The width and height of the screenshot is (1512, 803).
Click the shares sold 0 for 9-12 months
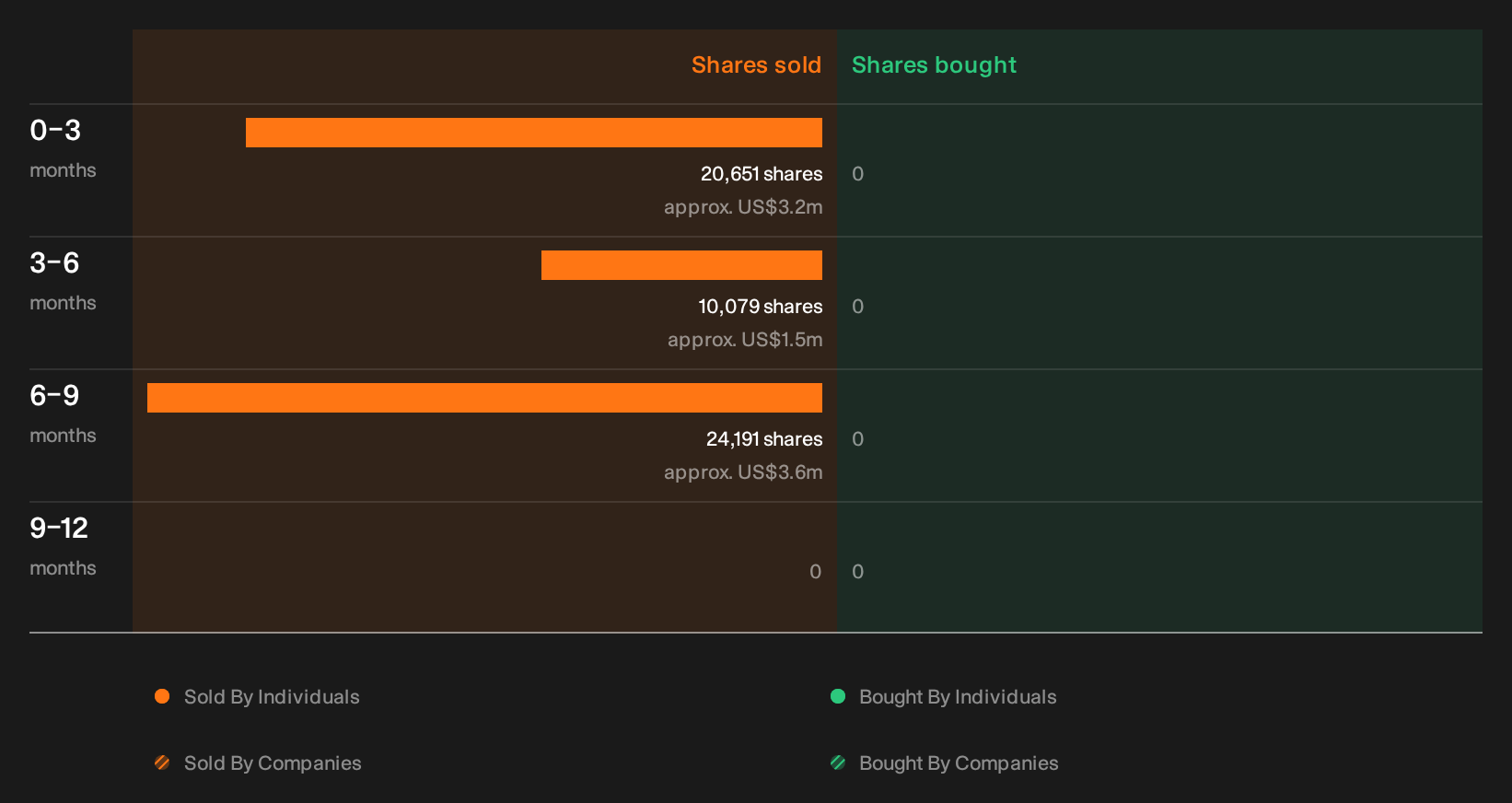click(816, 572)
